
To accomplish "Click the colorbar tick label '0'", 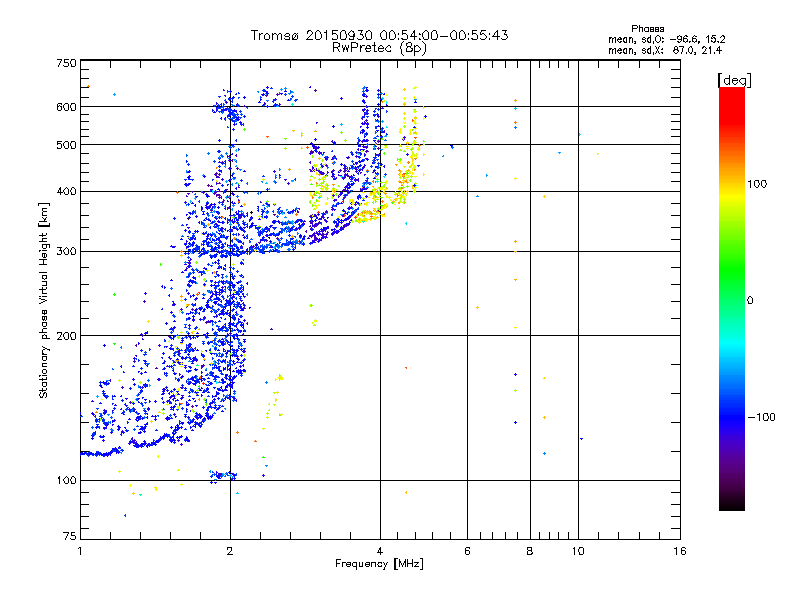I will coord(750,301).
